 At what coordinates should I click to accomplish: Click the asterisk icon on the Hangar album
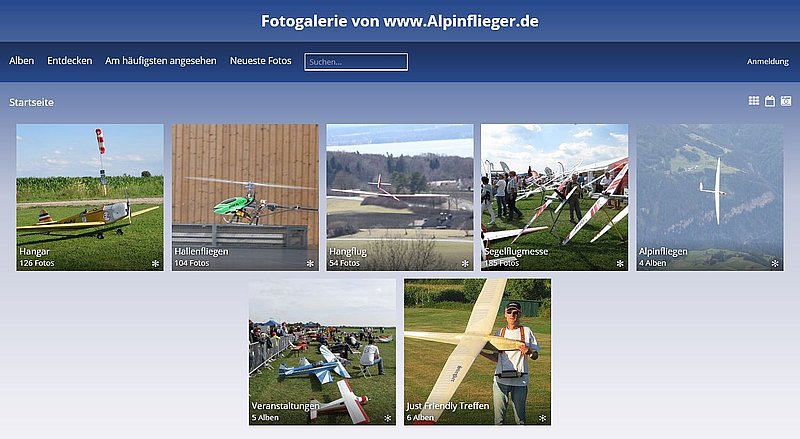click(156, 263)
